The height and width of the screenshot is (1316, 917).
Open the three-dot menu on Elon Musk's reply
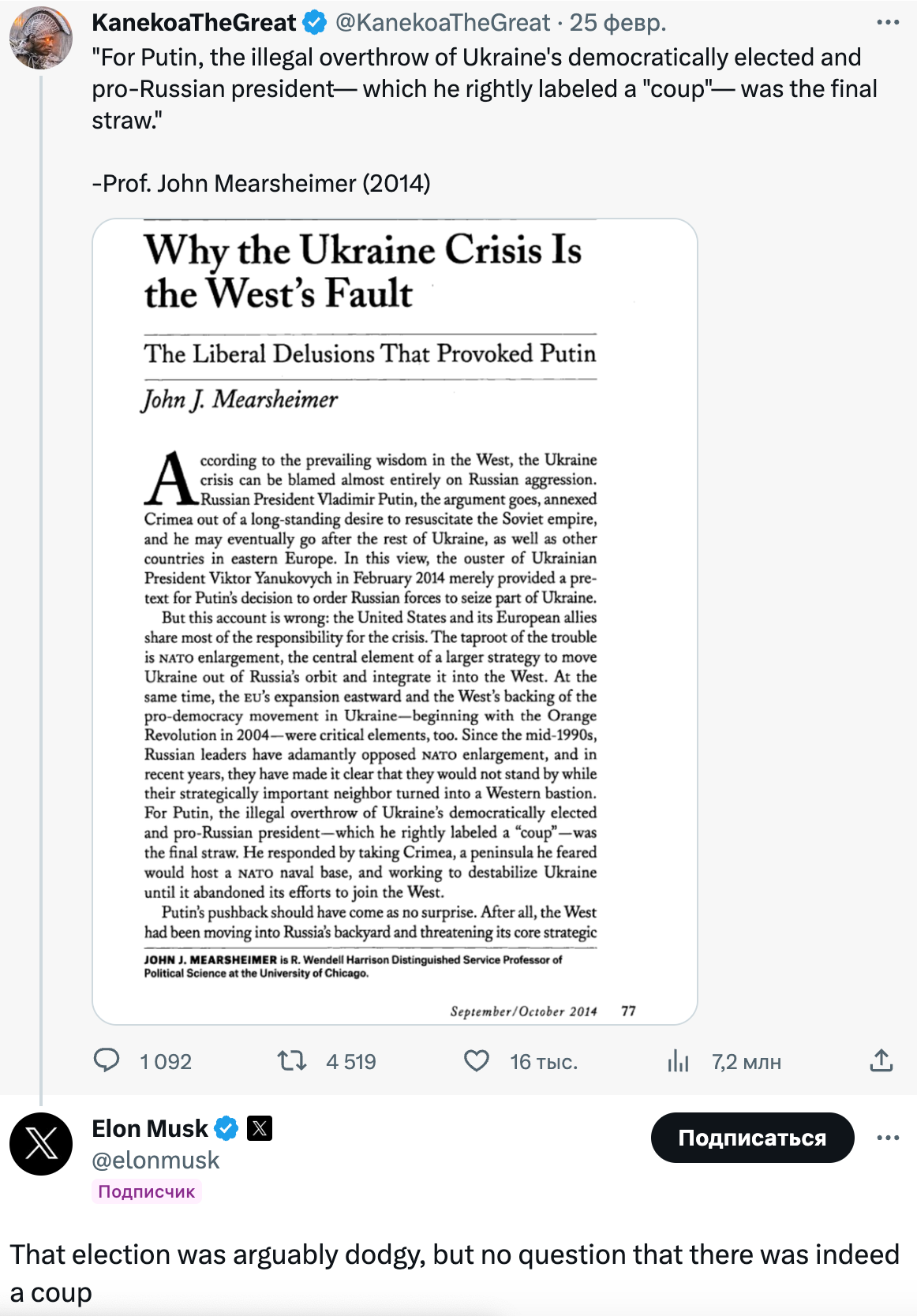click(x=888, y=1138)
